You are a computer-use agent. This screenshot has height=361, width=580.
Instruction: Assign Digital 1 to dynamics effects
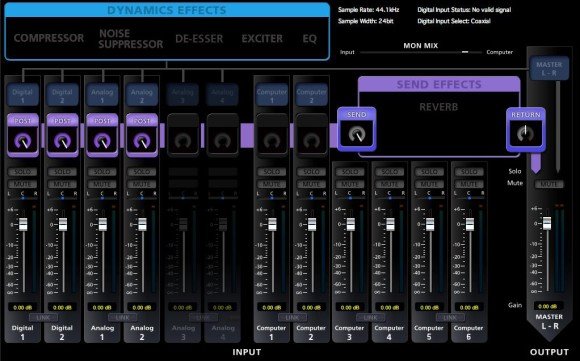23,95
